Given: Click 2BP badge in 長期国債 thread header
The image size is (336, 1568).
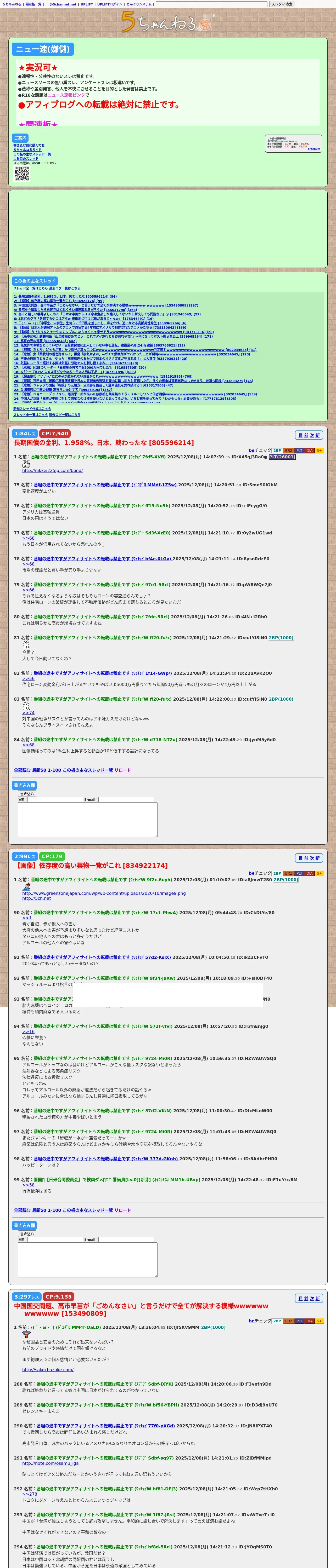Looking at the screenshot, I should coord(277,451).
